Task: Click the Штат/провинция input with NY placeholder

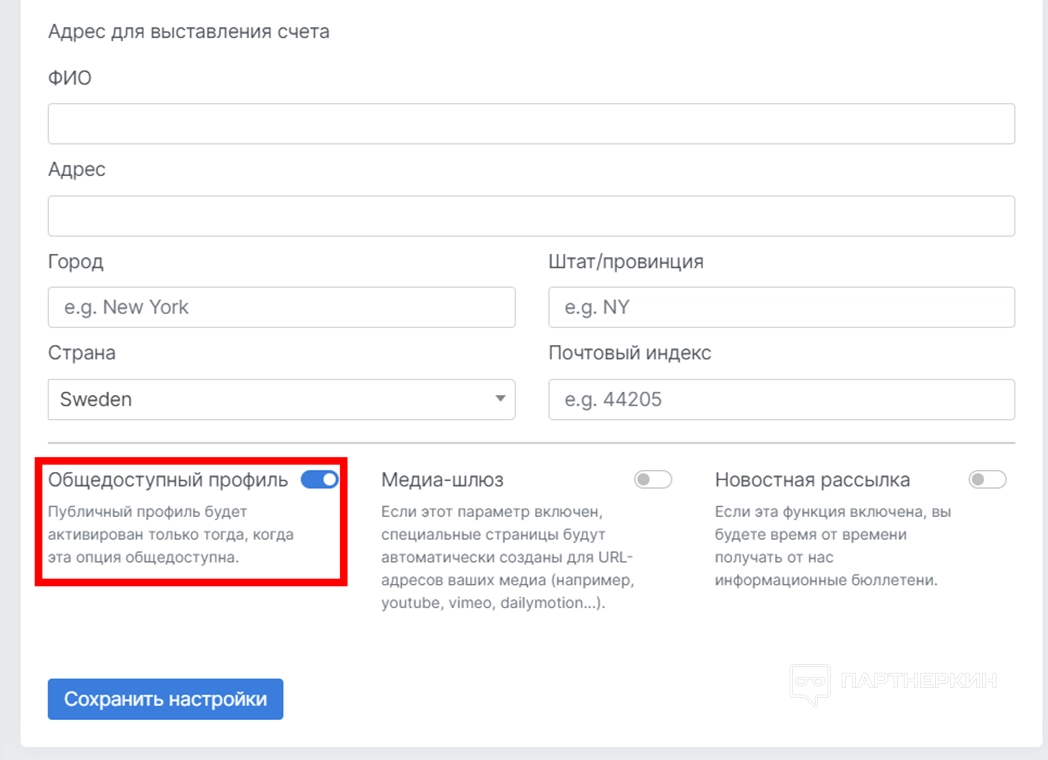Action: pyautogui.click(x=781, y=308)
